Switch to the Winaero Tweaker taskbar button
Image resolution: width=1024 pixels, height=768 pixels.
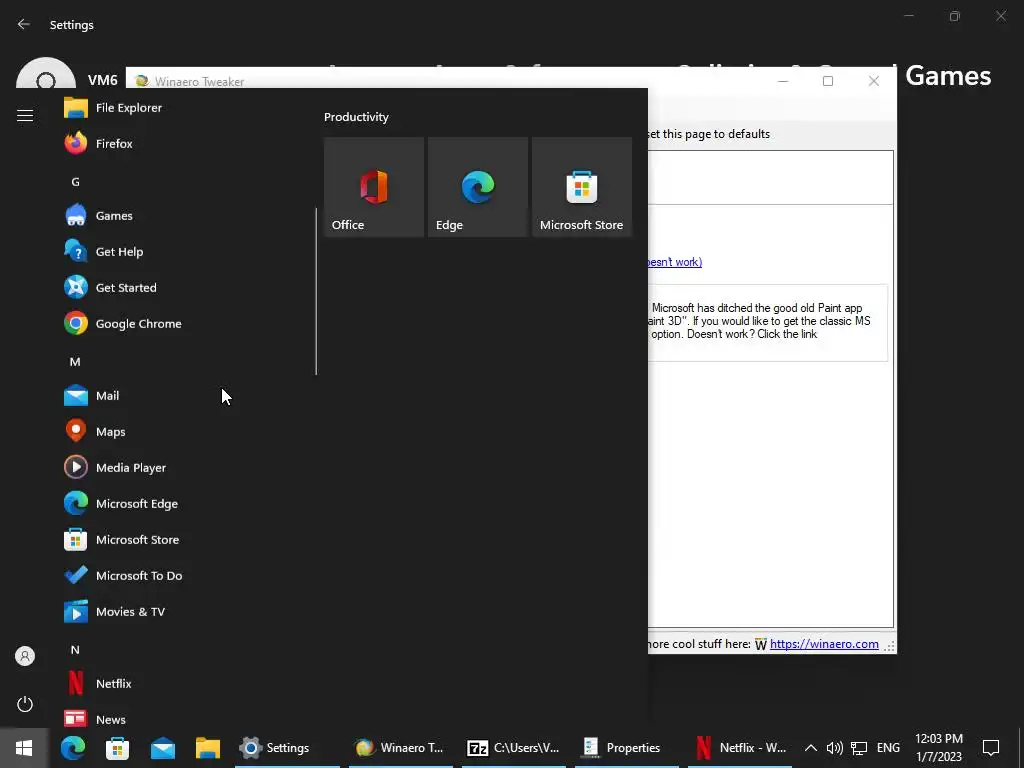click(400, 748)
